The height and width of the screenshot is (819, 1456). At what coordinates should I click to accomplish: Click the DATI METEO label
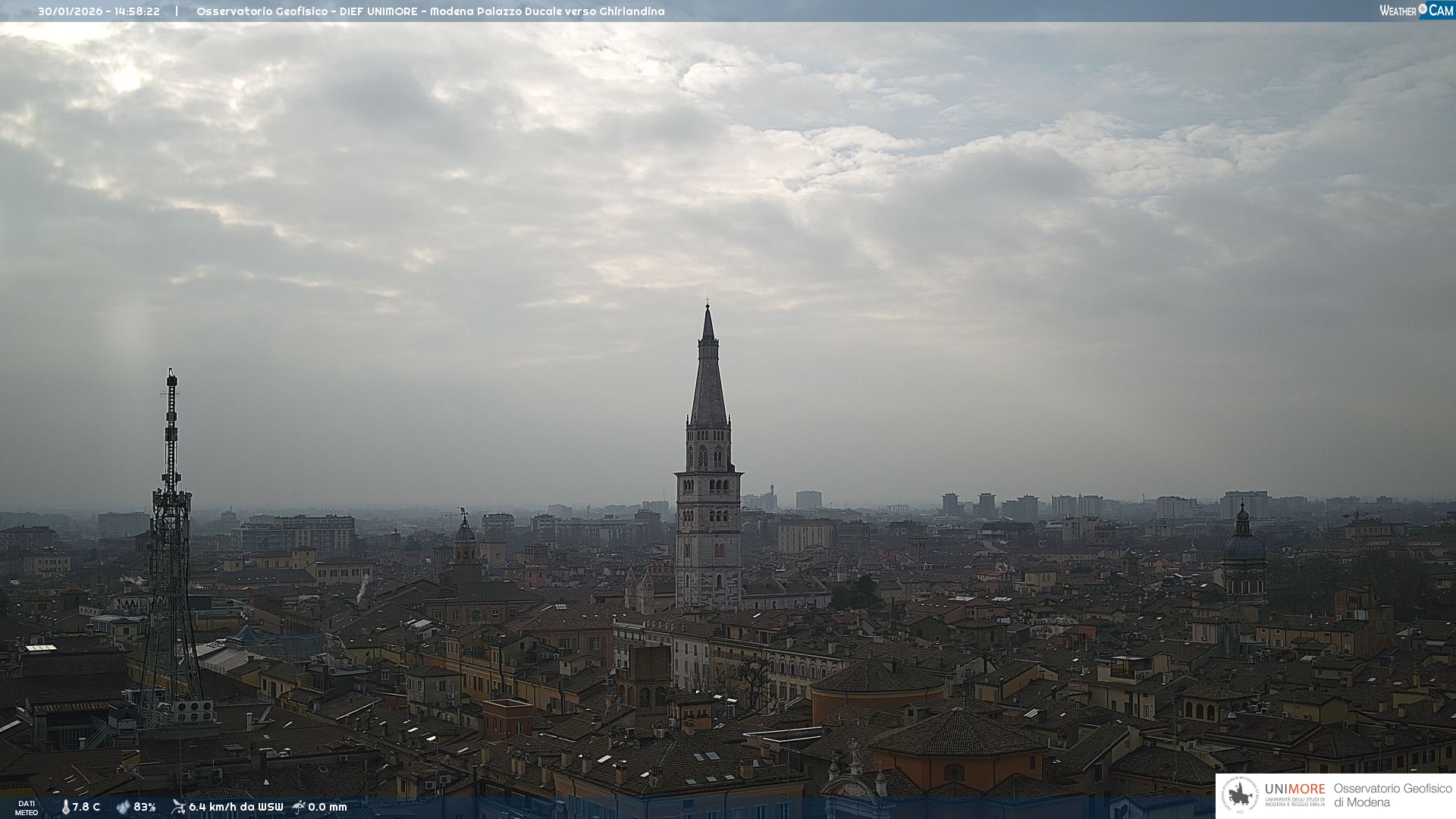click(x=27, y=808)
